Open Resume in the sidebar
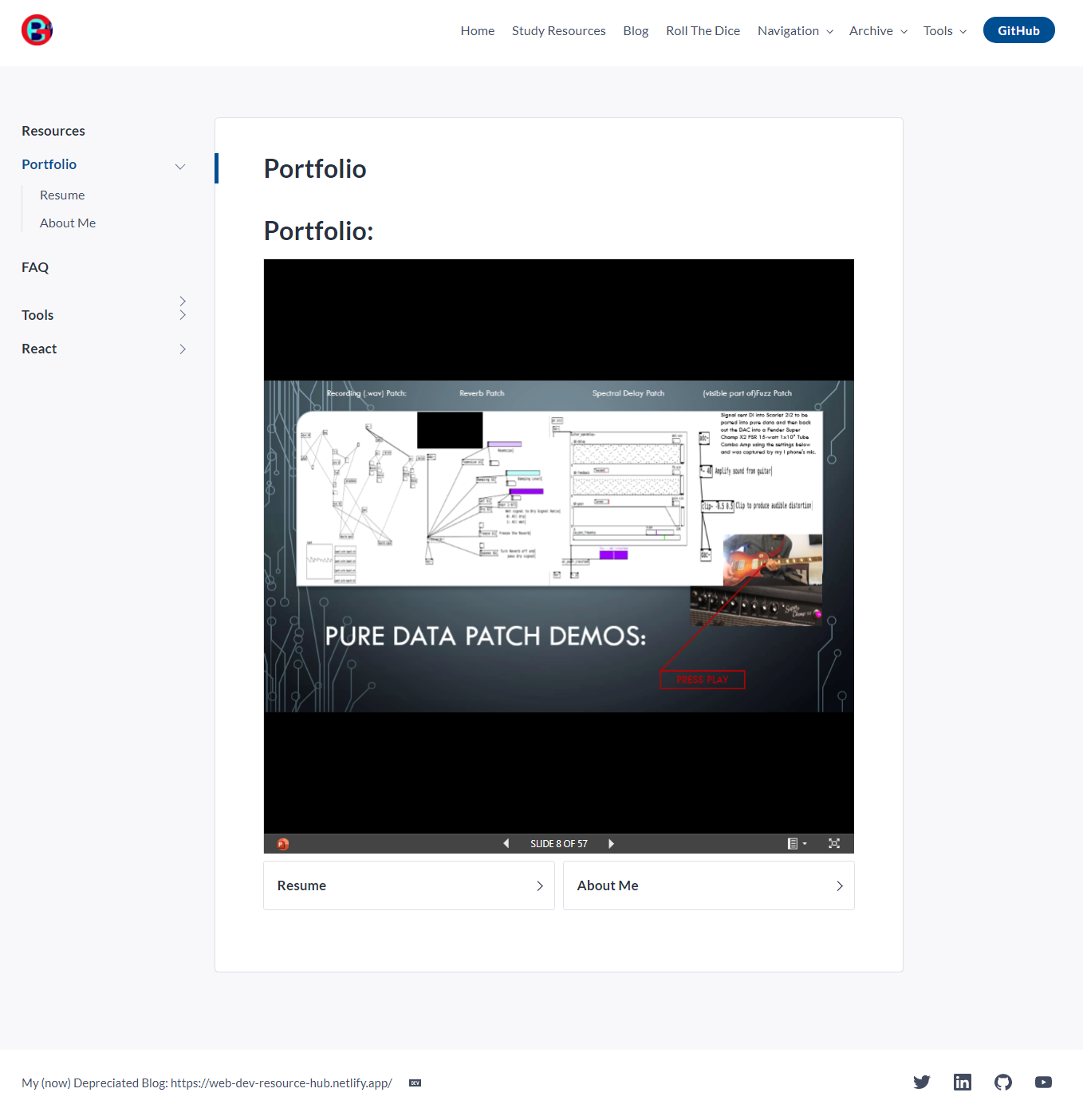 pos(62,195)
